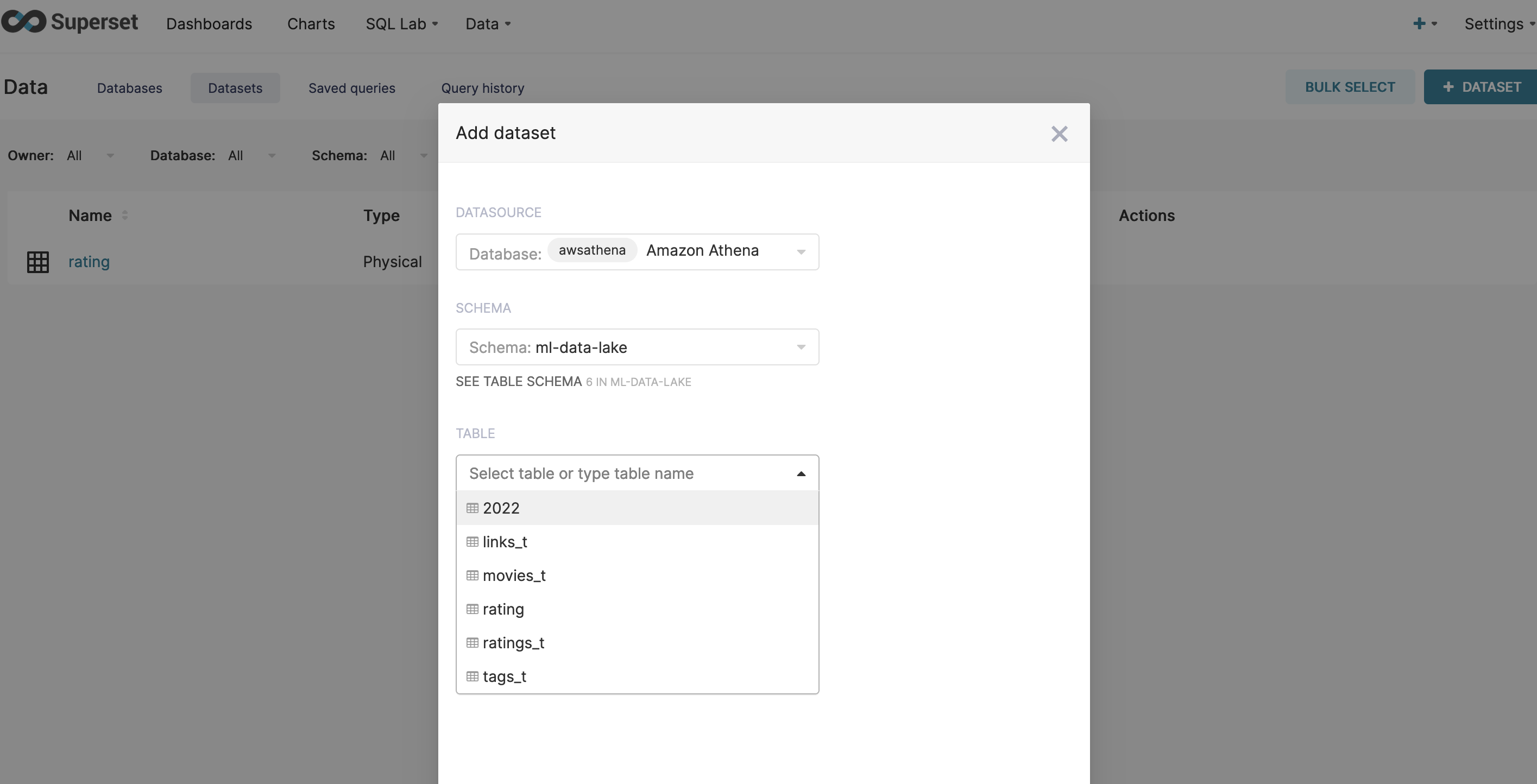Viewport: 1537px width, 784px height.
Task: Click the Superset infinity logo
Action: pyautogui.click(x=24, y=22)
